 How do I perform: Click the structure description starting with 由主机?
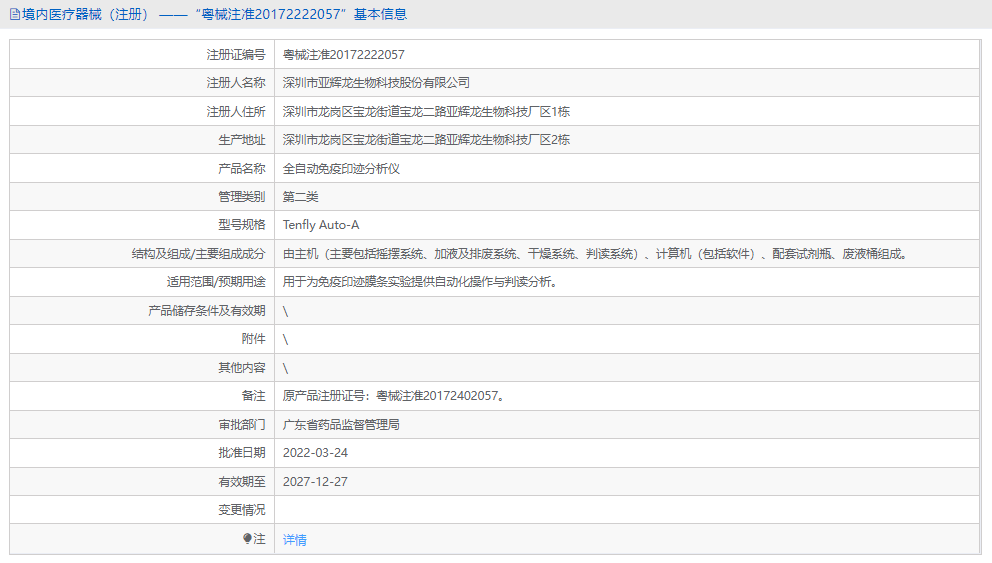coord(597,254)
